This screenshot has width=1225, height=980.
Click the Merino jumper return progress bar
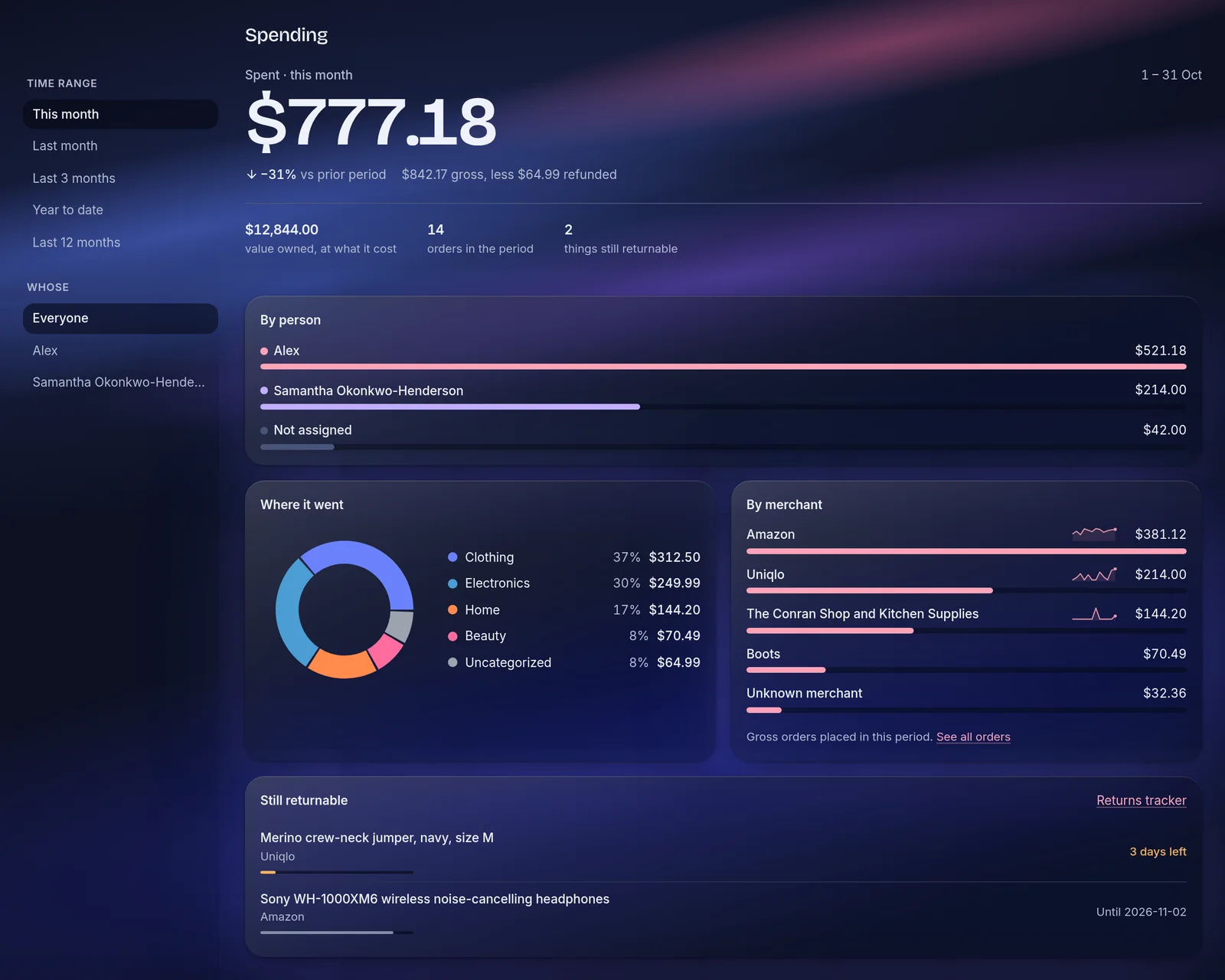tap(337, 872)
